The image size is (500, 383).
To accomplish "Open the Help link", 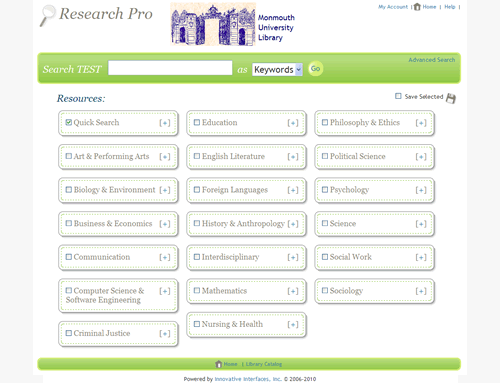I will click(450, 7).
